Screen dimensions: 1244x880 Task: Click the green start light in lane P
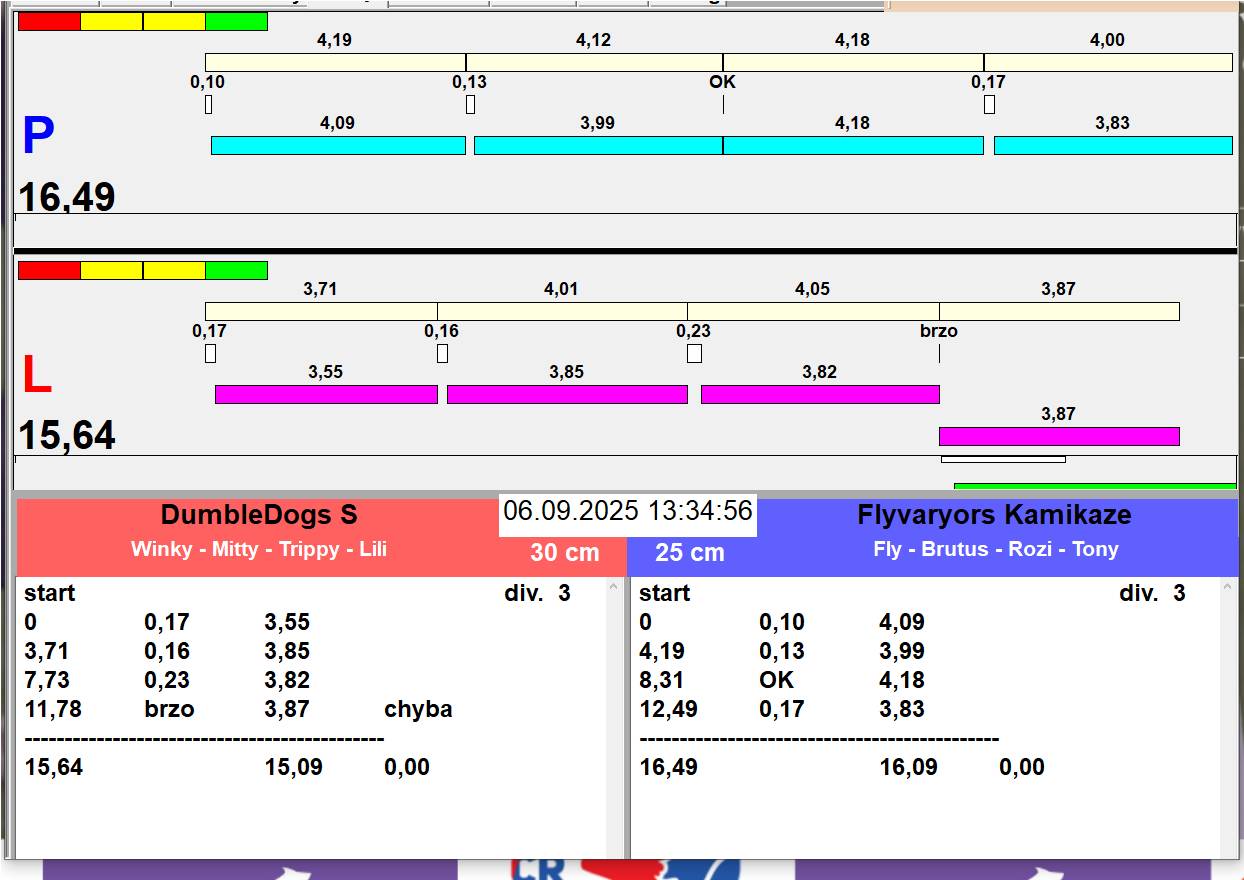pyautogui.click(x=236, y=22)
